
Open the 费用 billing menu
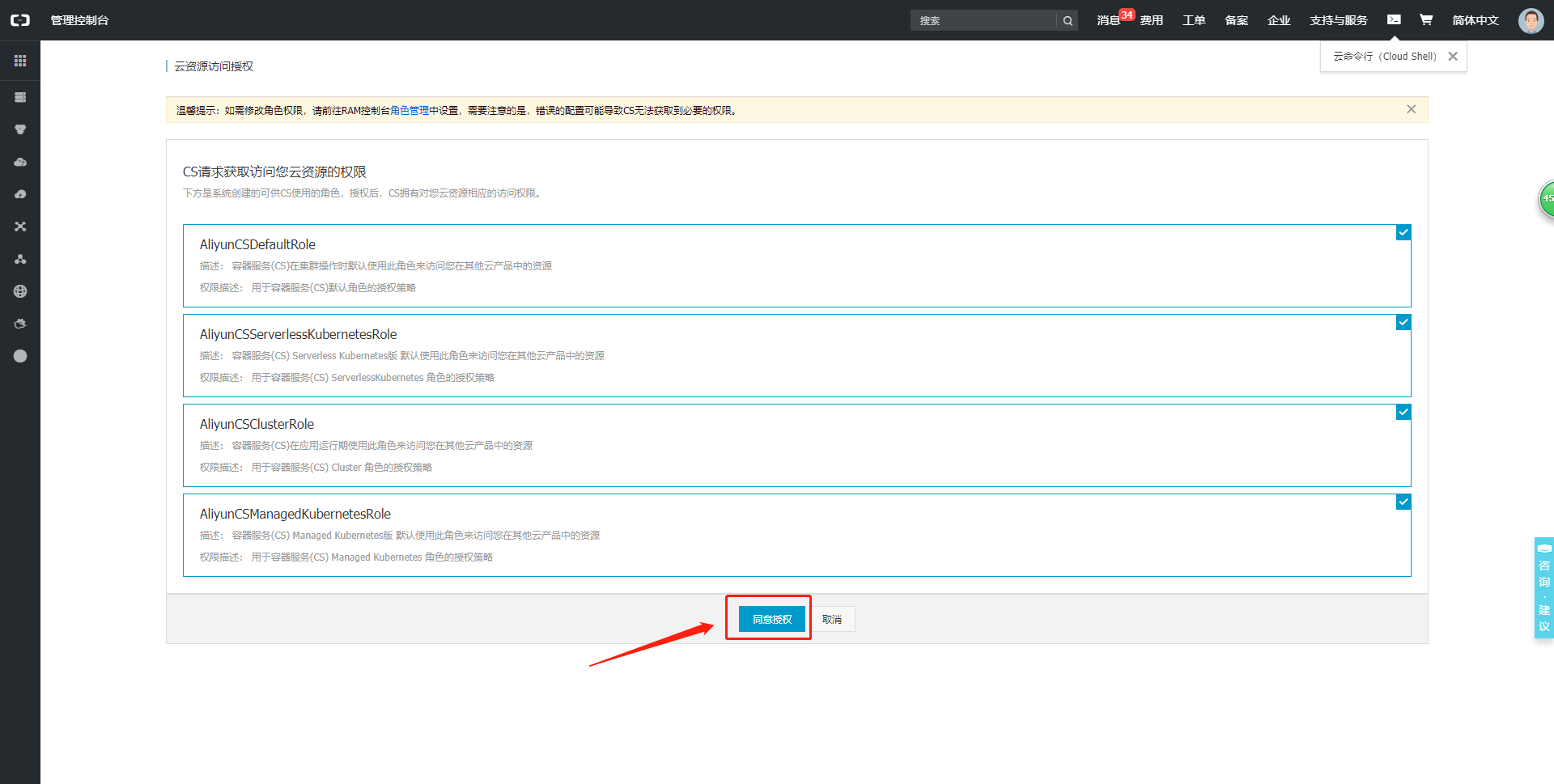pyautogui.click(x=1151, y=20)
